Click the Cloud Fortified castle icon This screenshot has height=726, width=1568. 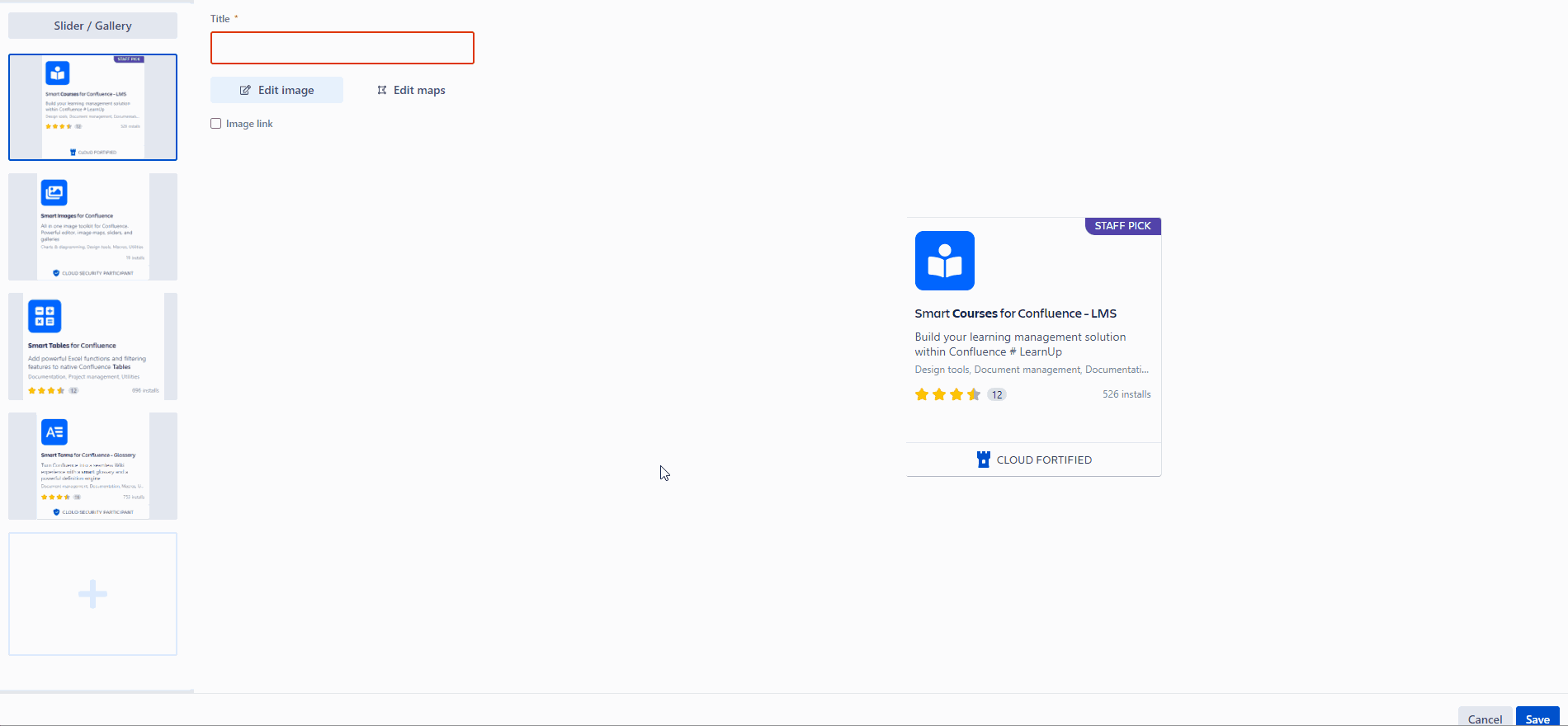coord(983,460)
